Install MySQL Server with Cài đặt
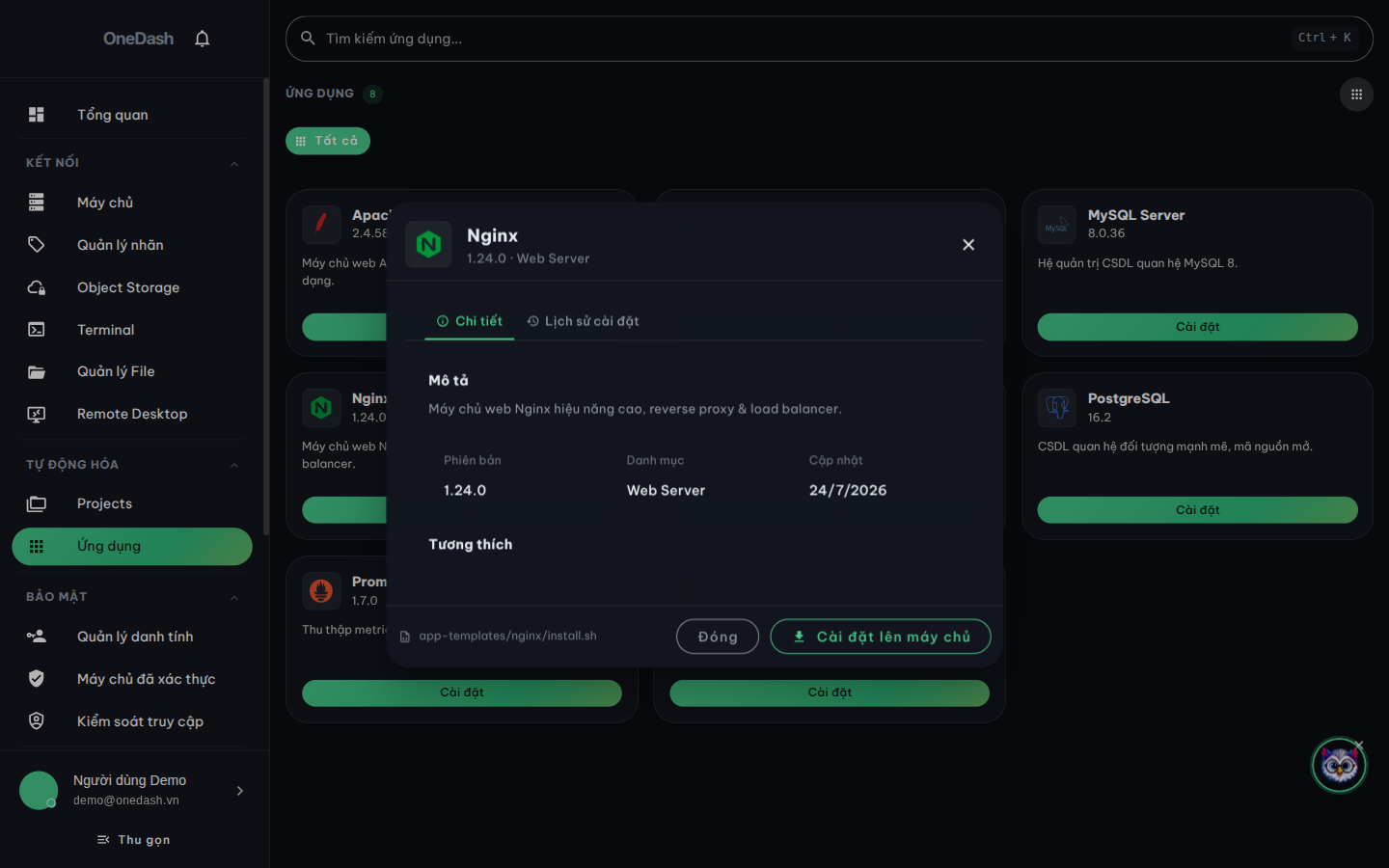1389x868 pixels. pos(1198,327)
